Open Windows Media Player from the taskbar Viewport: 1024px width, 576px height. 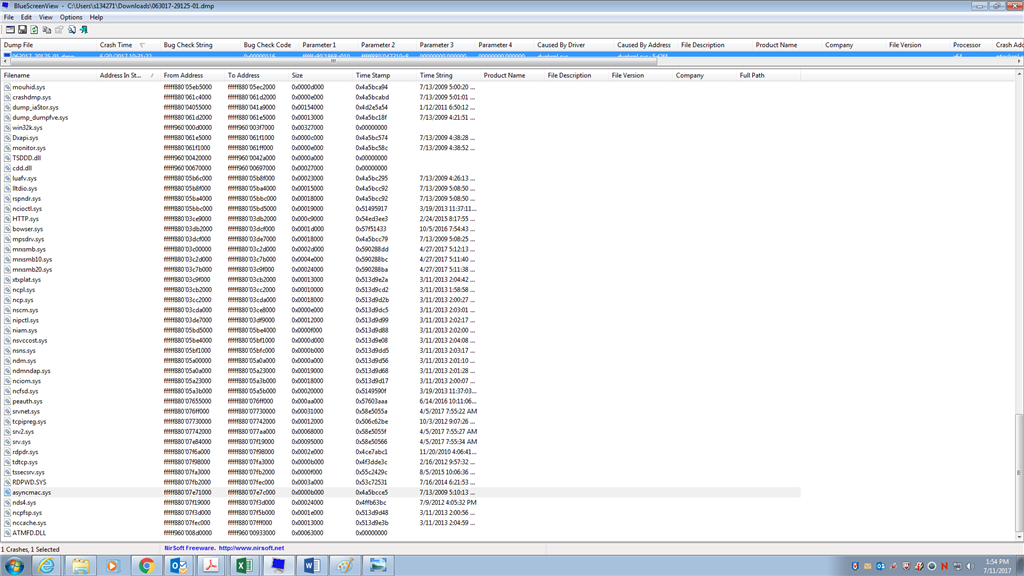113,566
